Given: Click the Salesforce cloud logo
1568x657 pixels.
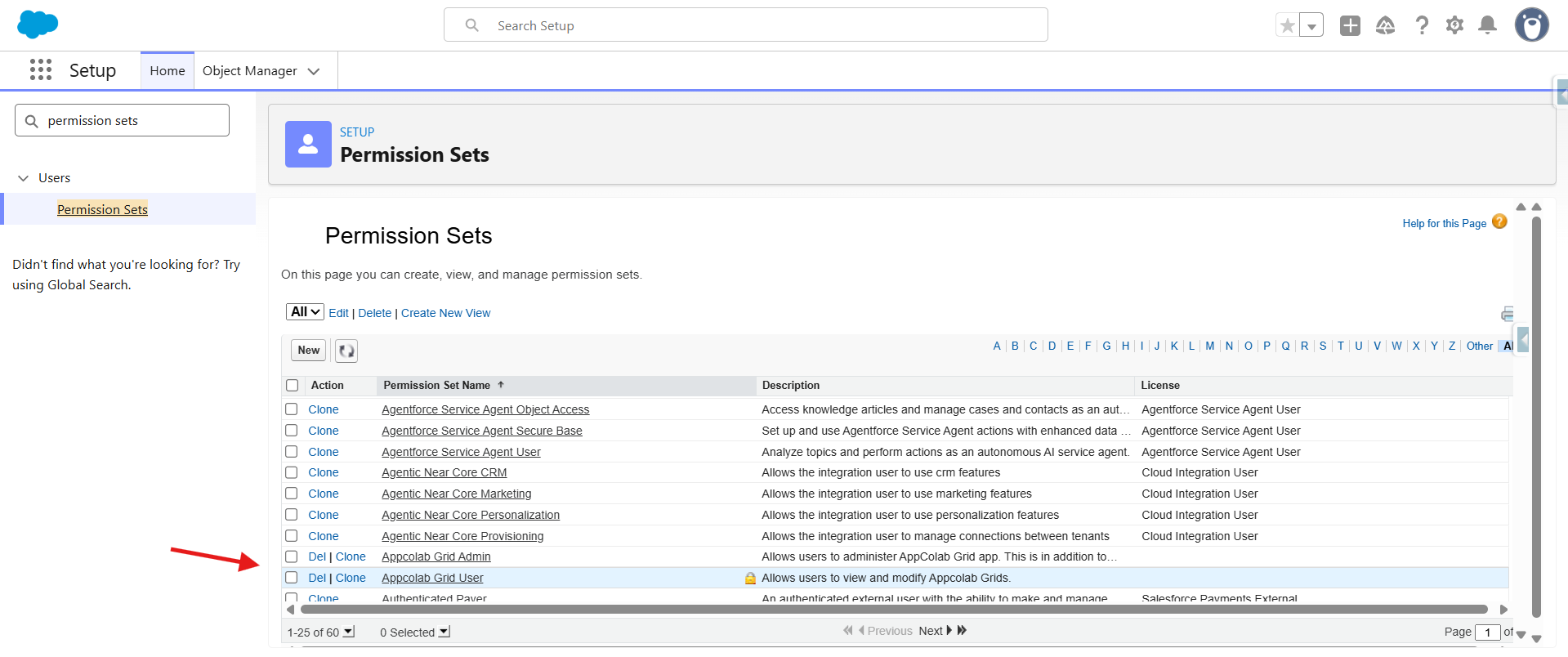Looking at the screenshot, I should 38,25.
